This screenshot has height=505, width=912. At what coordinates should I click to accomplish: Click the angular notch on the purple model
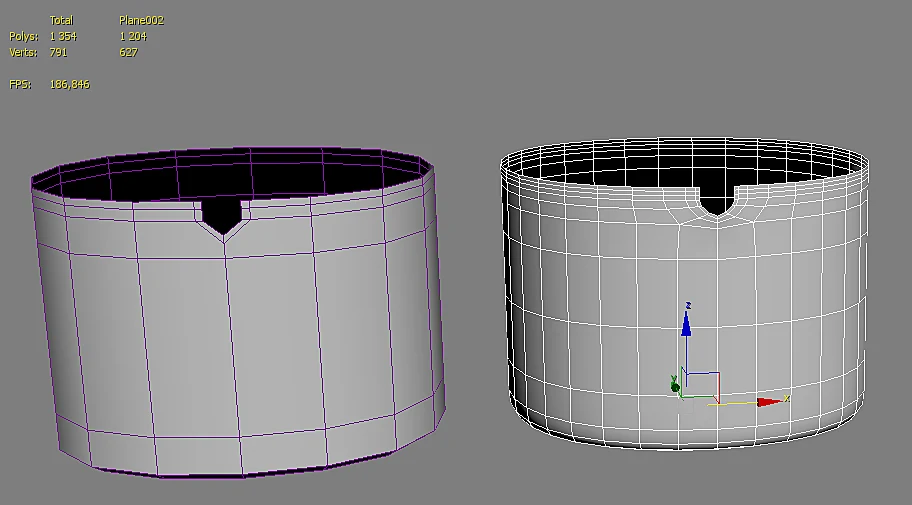222,216
